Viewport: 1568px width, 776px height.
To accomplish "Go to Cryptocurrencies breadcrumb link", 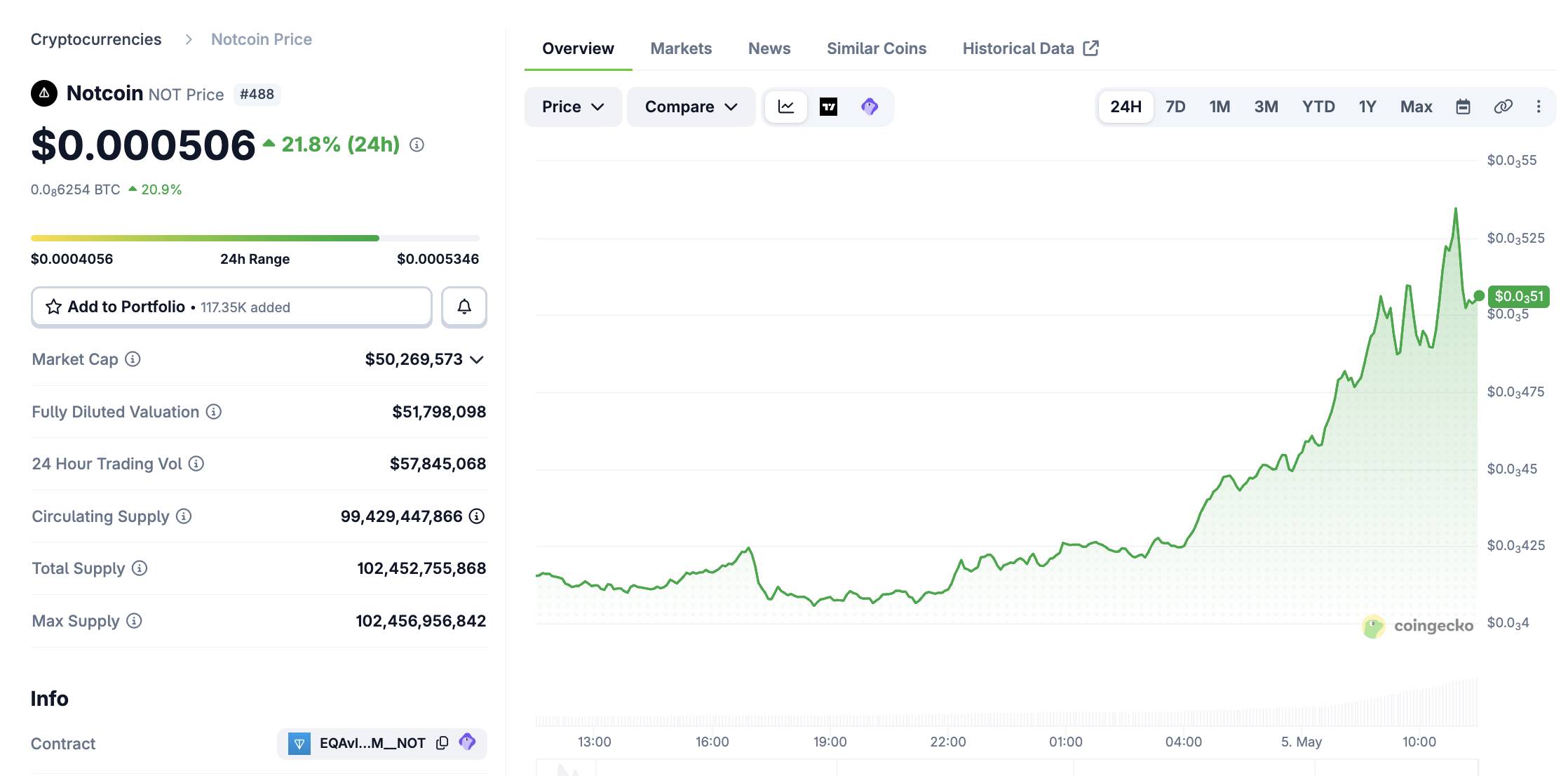I will point(96,39).
